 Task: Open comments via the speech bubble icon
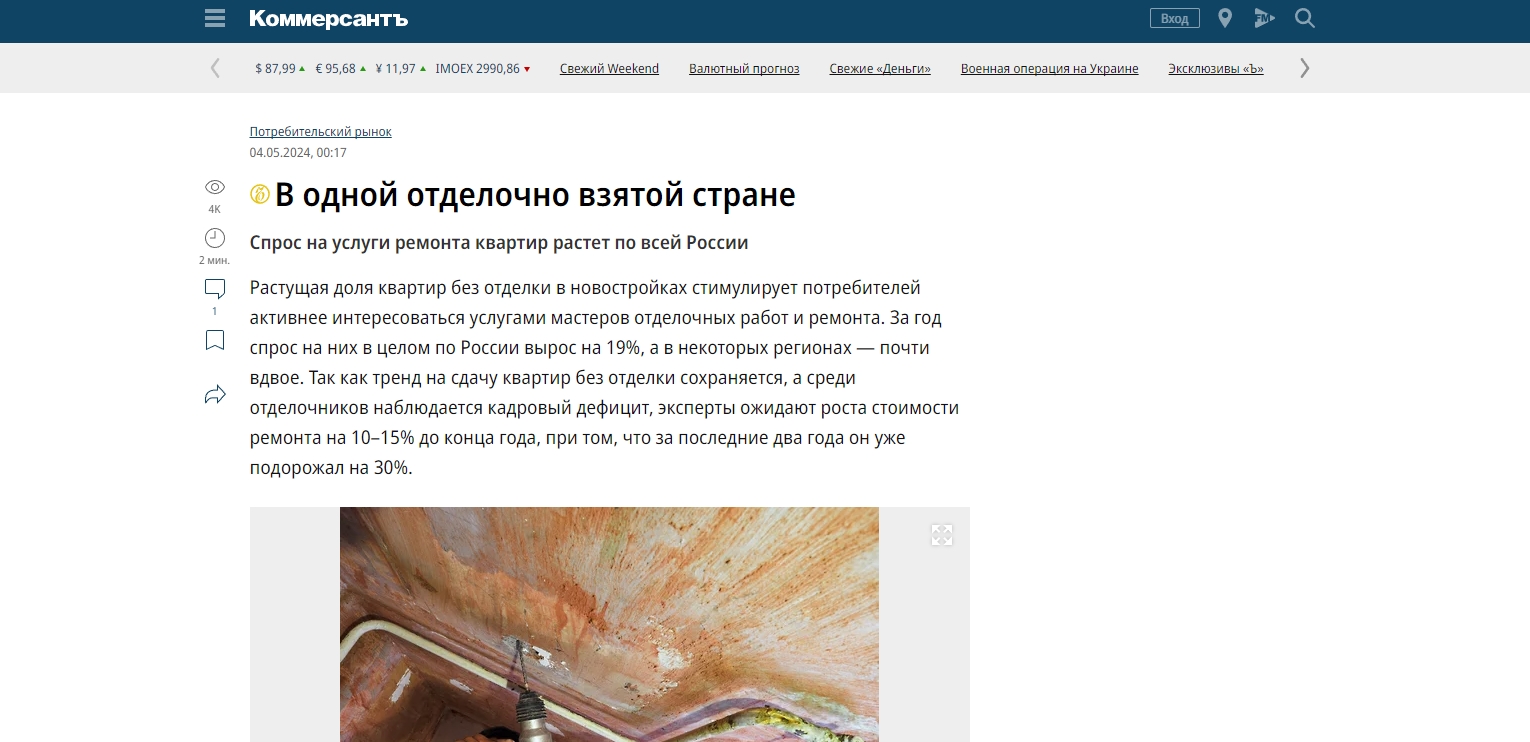coord(214,289)
